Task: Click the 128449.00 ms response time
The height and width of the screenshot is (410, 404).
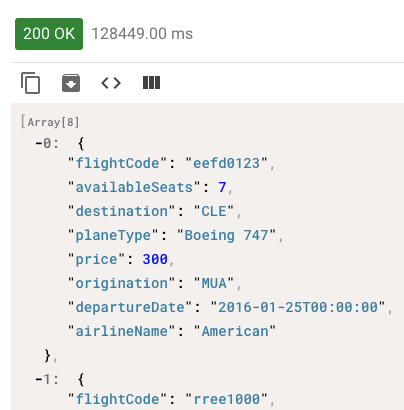Action: [142, 34]
